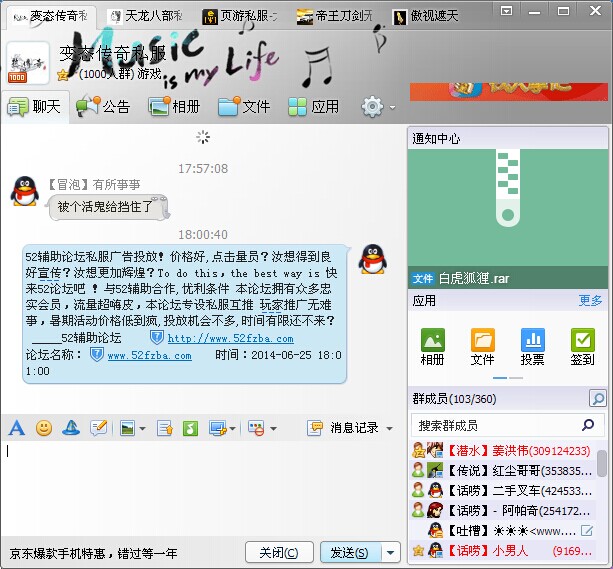The image size is (613, 569).
Task: Click the red advertisement banner
Action: tap(509, 92)
